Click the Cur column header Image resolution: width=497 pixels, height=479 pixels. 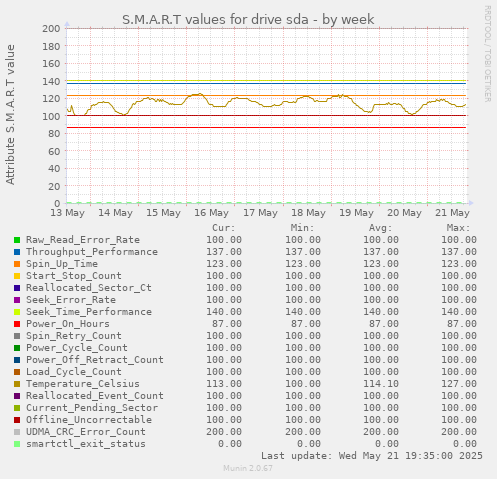224,228
